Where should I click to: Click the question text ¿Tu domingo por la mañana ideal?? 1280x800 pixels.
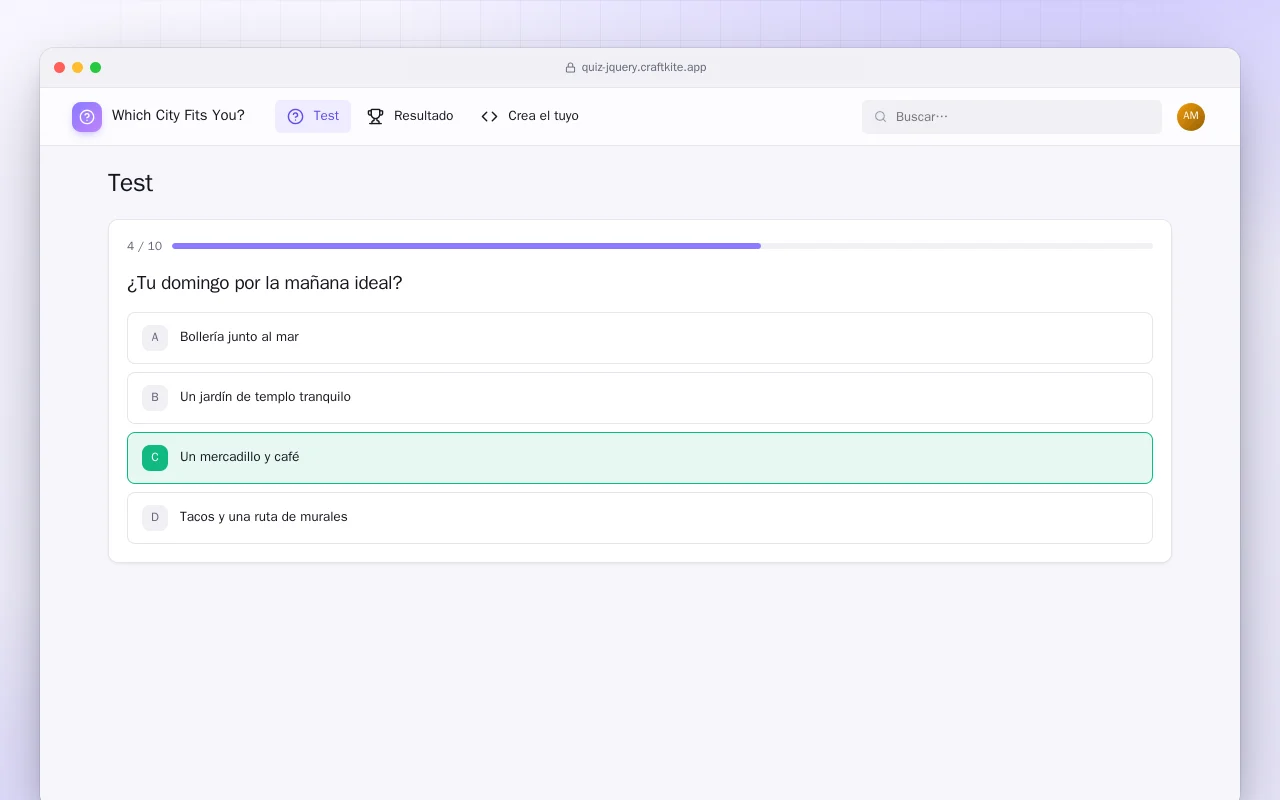pyautogui.click(x=264, y=283)
